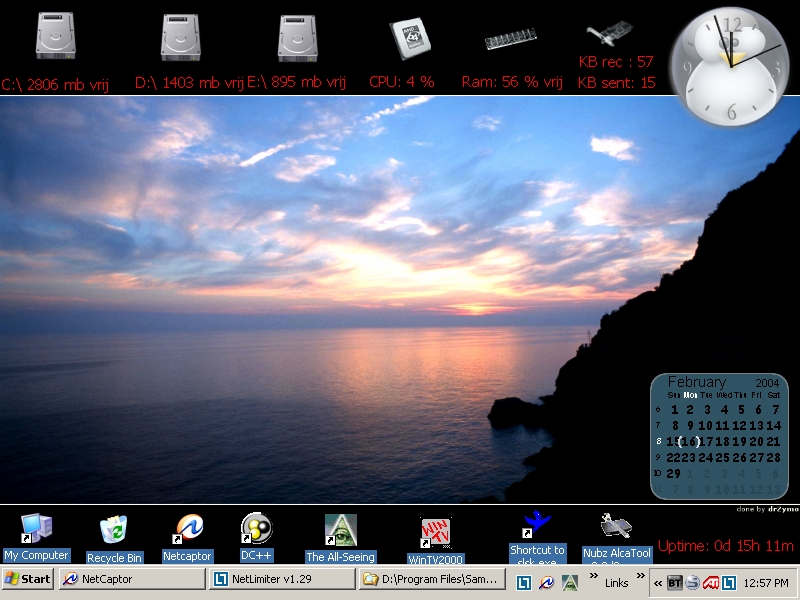Click the E: hard drive icon
This screenshot has height=600, width=800.
pos(298,38)
